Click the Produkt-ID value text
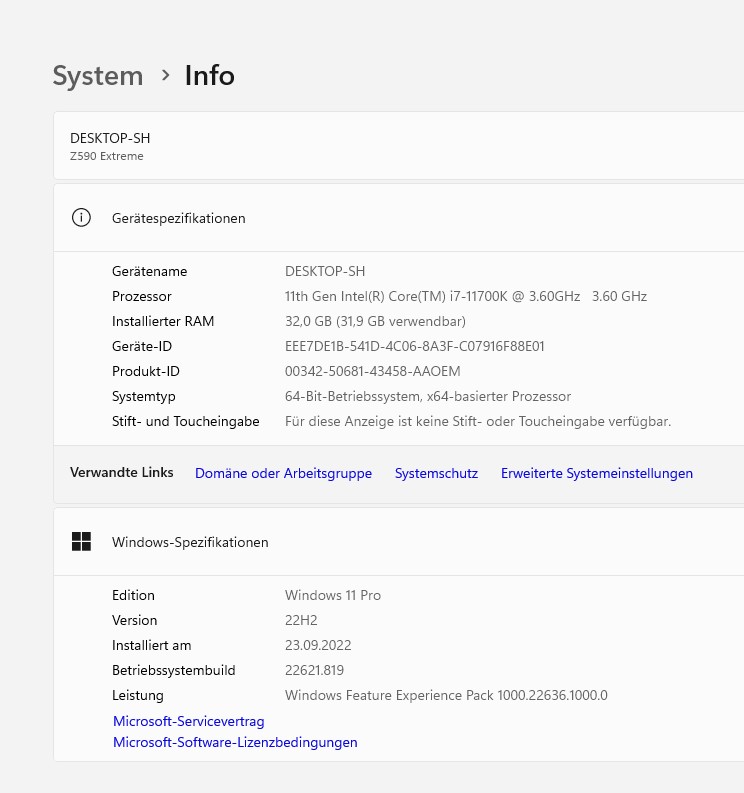This screenshot has height=793, width=744. pos(372,371)
